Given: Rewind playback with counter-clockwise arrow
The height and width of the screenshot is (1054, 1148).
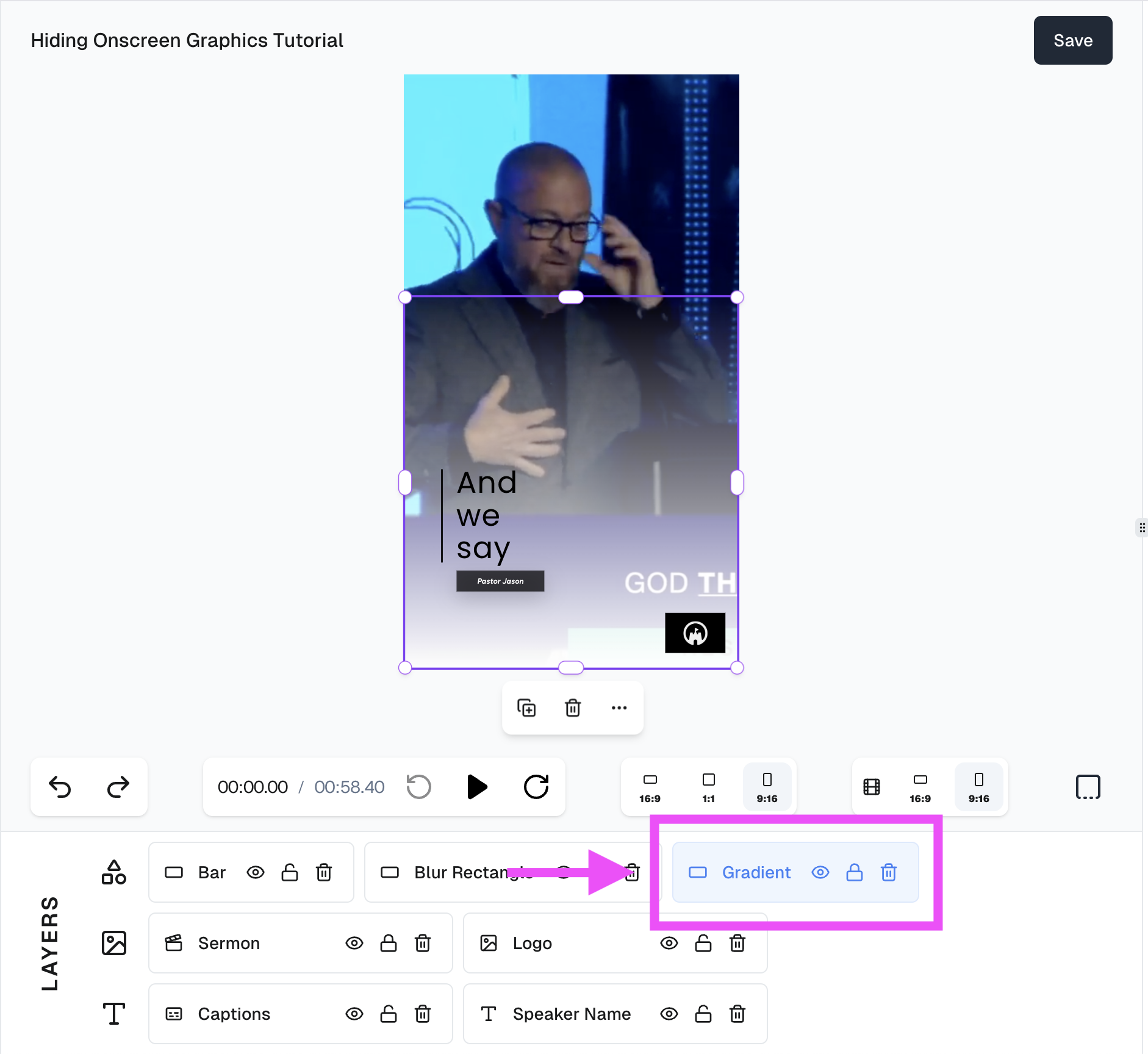Looking at the screenshot, I should [419, 787].
